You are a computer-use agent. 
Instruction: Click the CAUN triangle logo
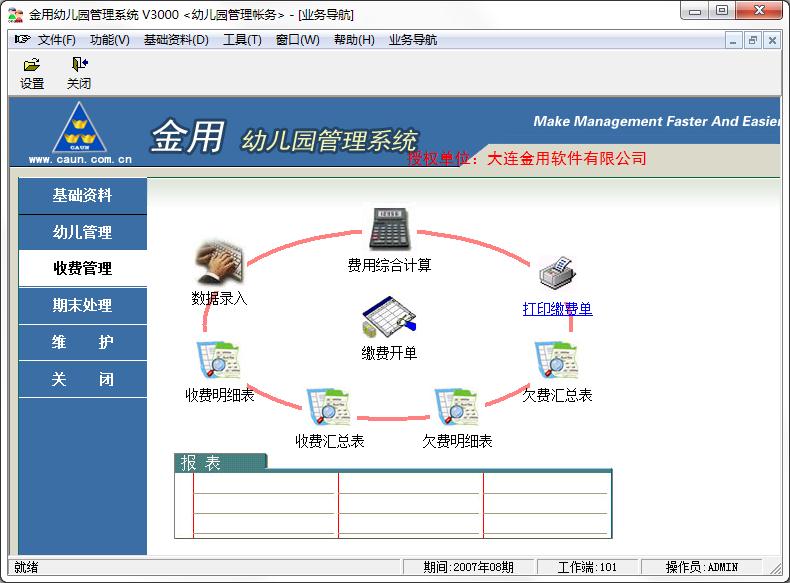(80, 127)
